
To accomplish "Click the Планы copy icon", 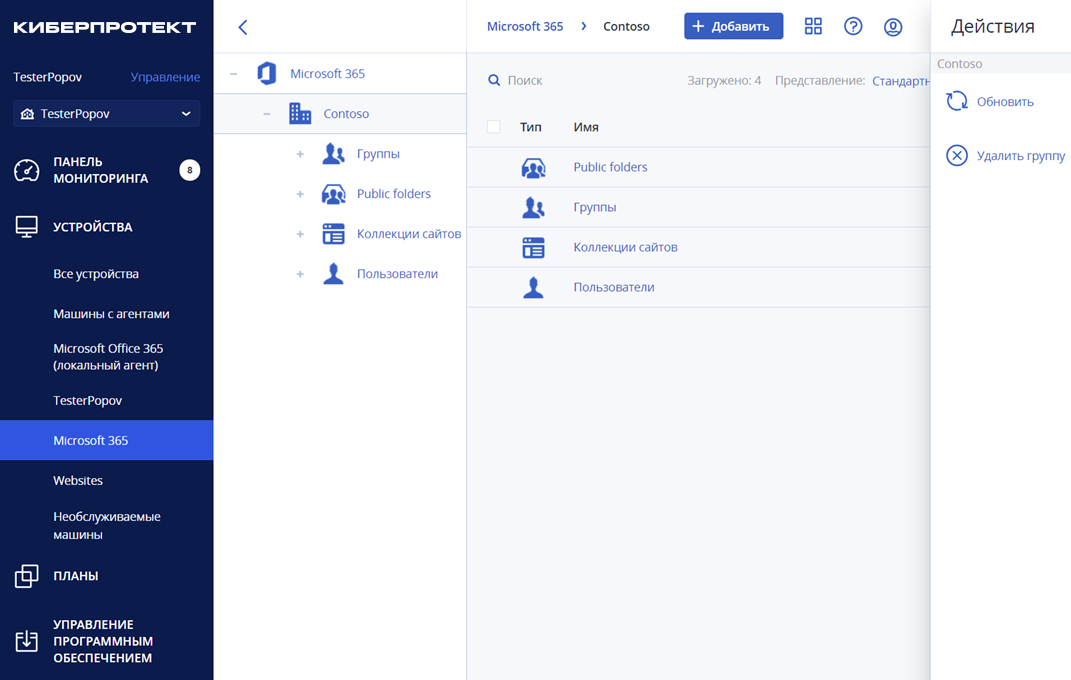I will coord(27,576).
